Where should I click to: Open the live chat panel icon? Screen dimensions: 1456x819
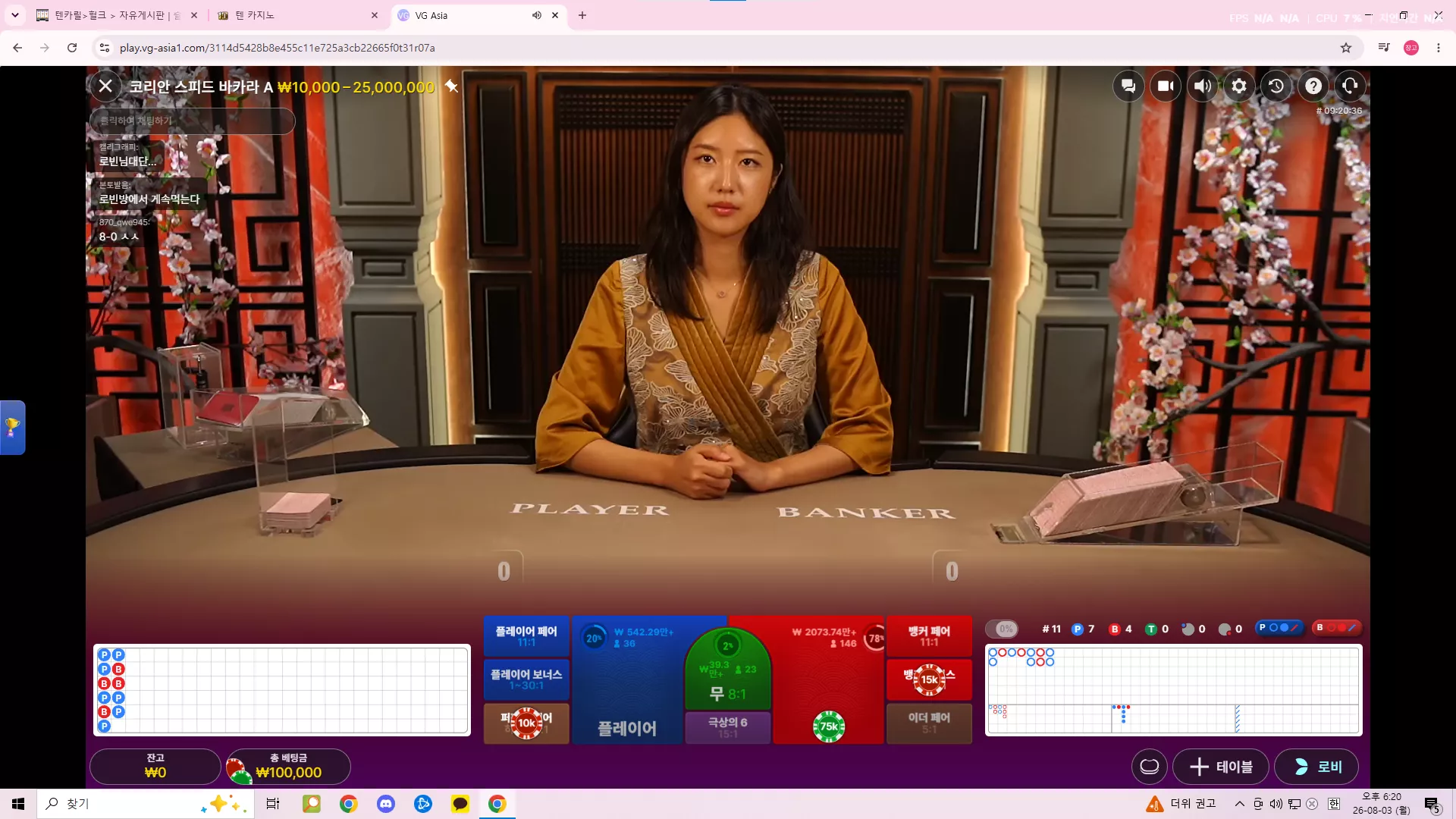pos(1128,86)
